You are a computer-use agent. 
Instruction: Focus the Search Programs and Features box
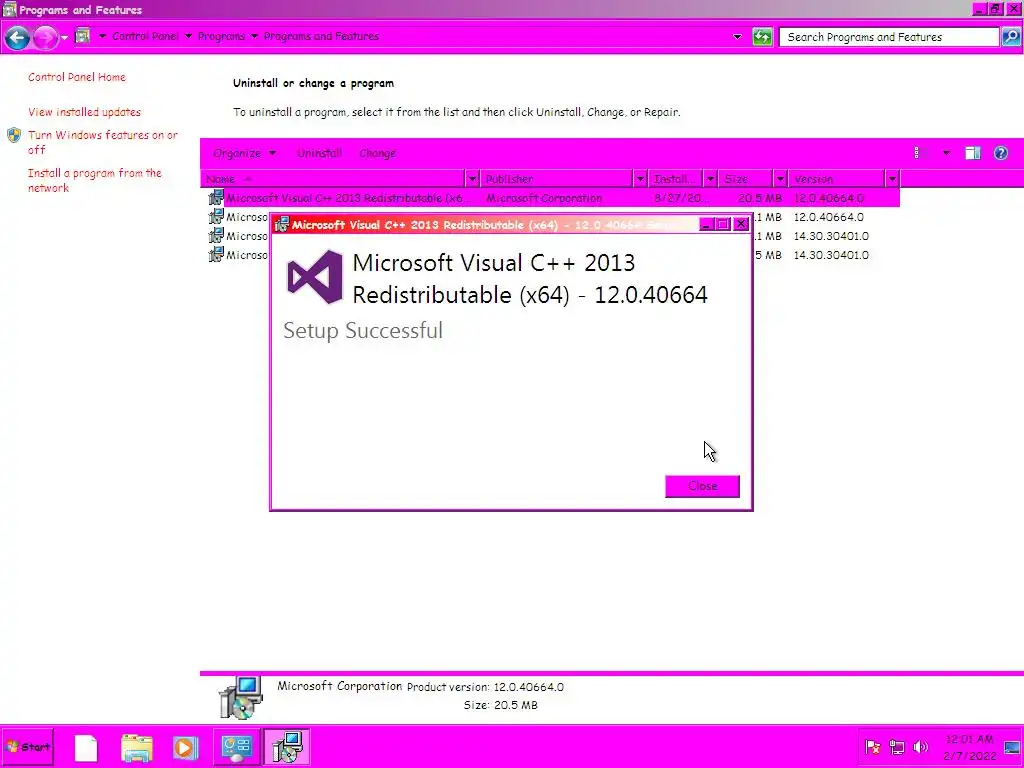point(888,37)
